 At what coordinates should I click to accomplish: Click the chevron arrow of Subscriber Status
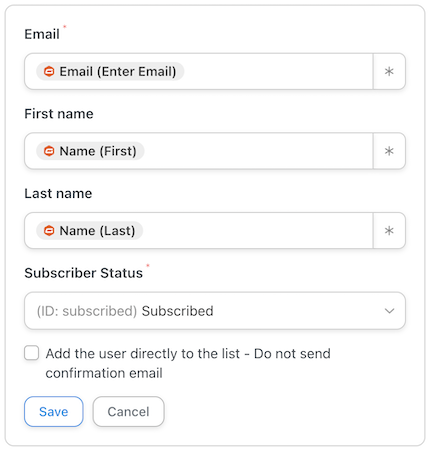[x=389, y=311]
